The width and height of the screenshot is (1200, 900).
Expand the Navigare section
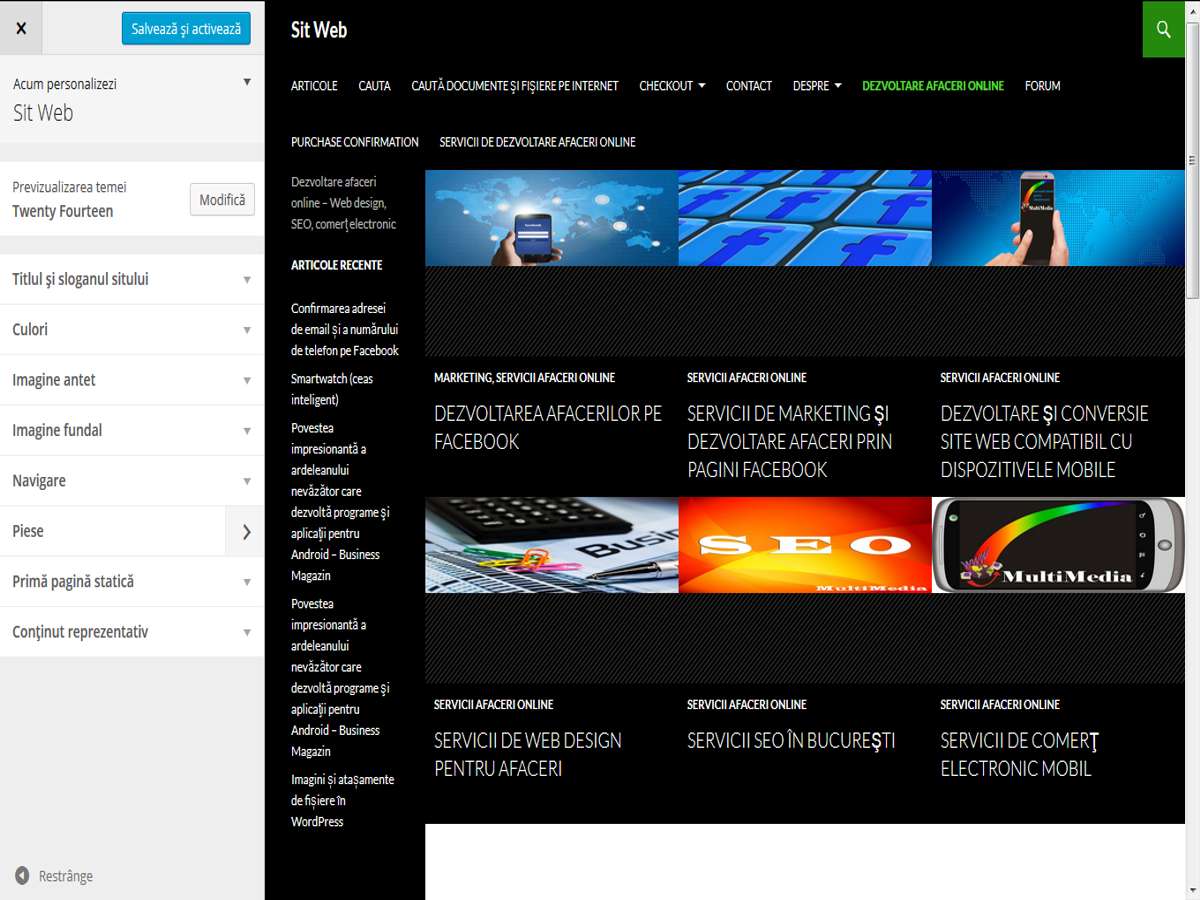coord(132,481)
